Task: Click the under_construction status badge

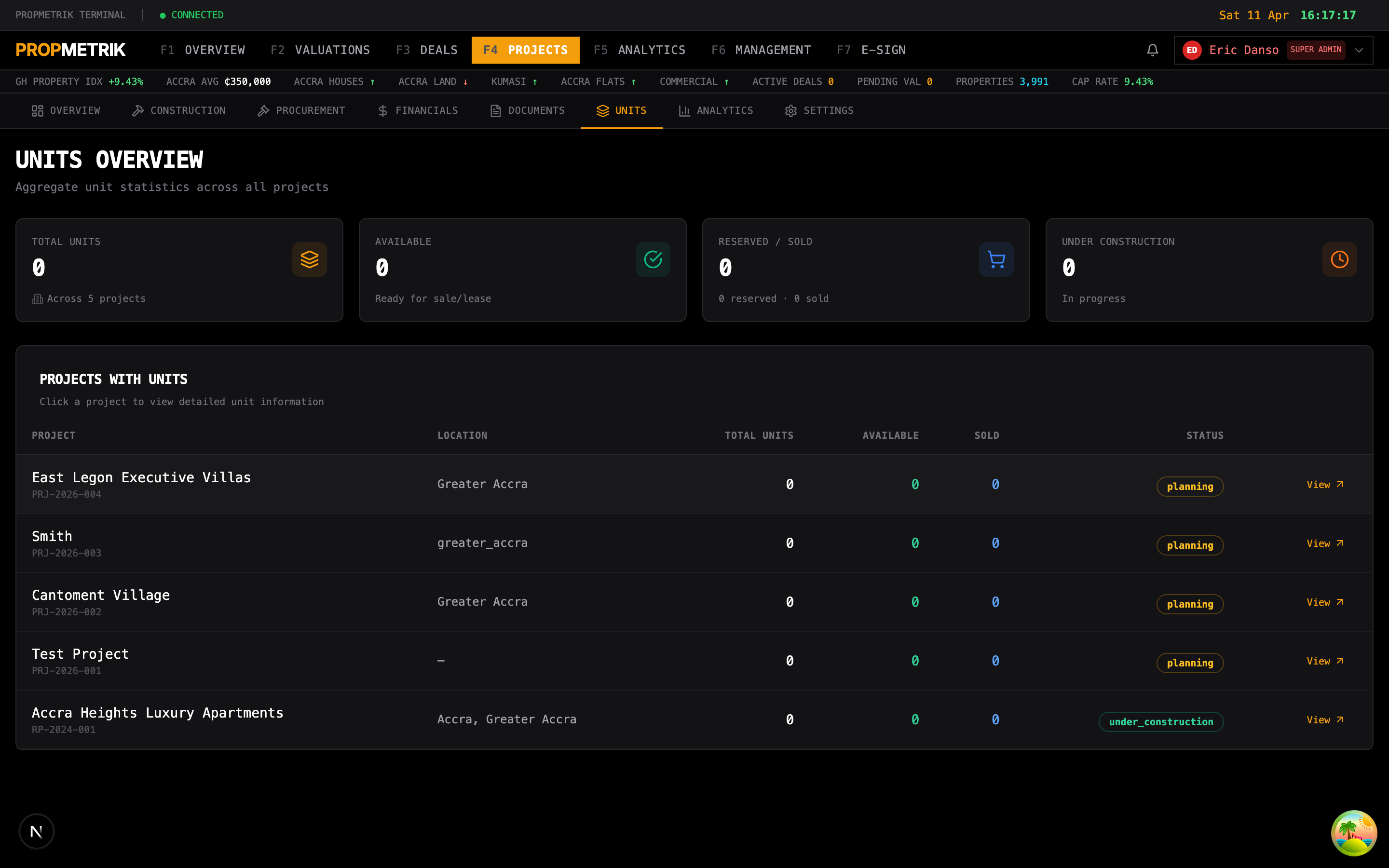Action: [x=1160, y=721]
